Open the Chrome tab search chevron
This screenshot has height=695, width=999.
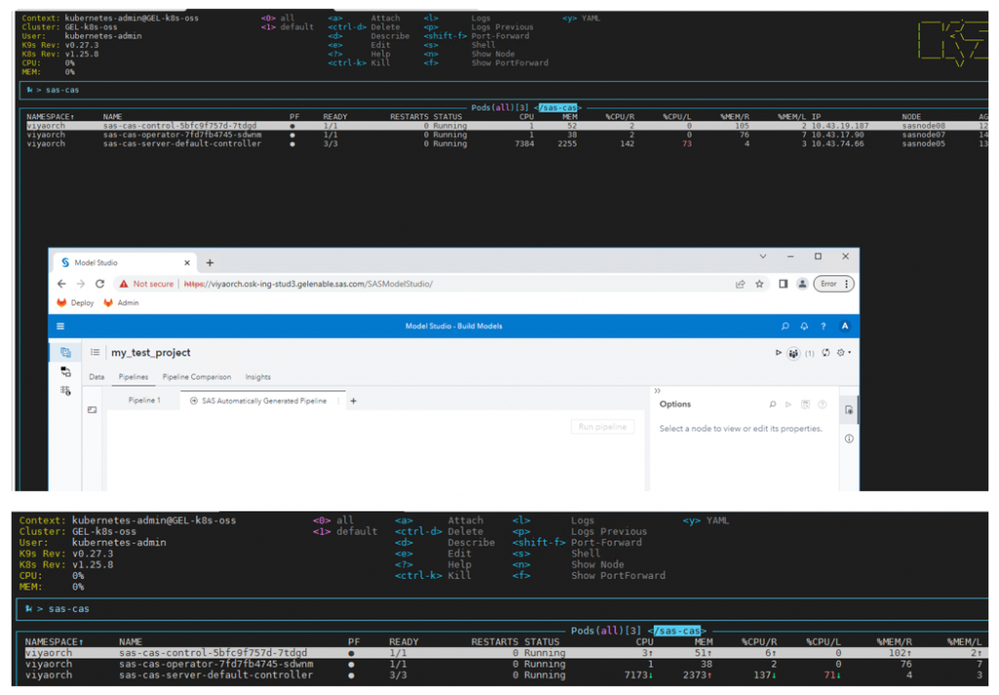(x=763, y=256)
